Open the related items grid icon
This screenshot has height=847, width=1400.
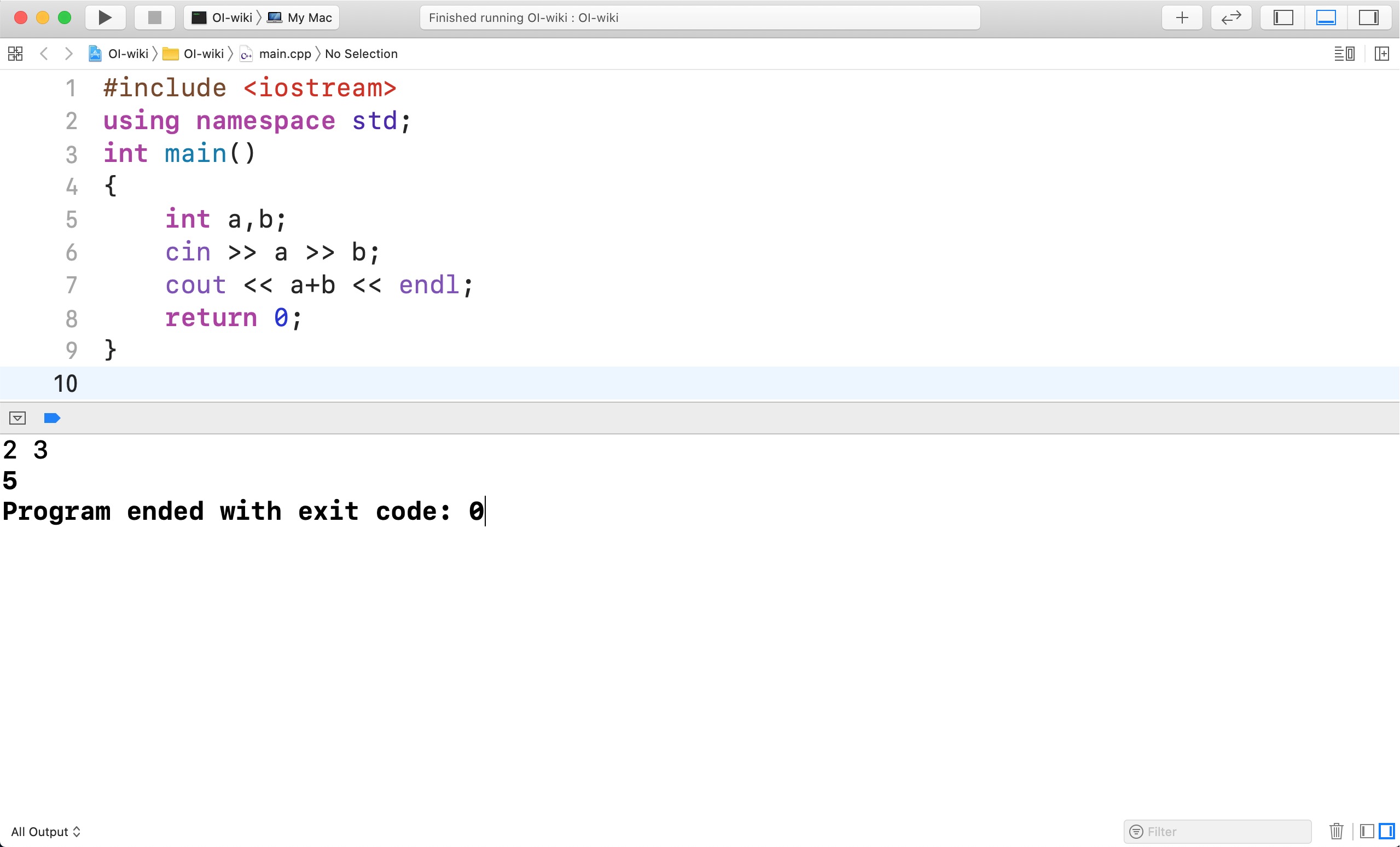pyautogui.click(x=15, y=54)
